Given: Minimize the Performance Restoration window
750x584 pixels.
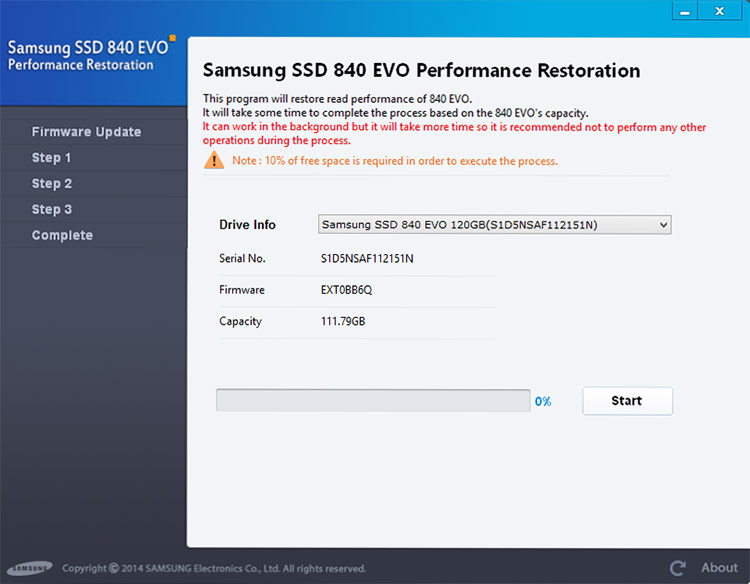Looking at the screenshot, I should pyautogui.click(x=685, y=11).
